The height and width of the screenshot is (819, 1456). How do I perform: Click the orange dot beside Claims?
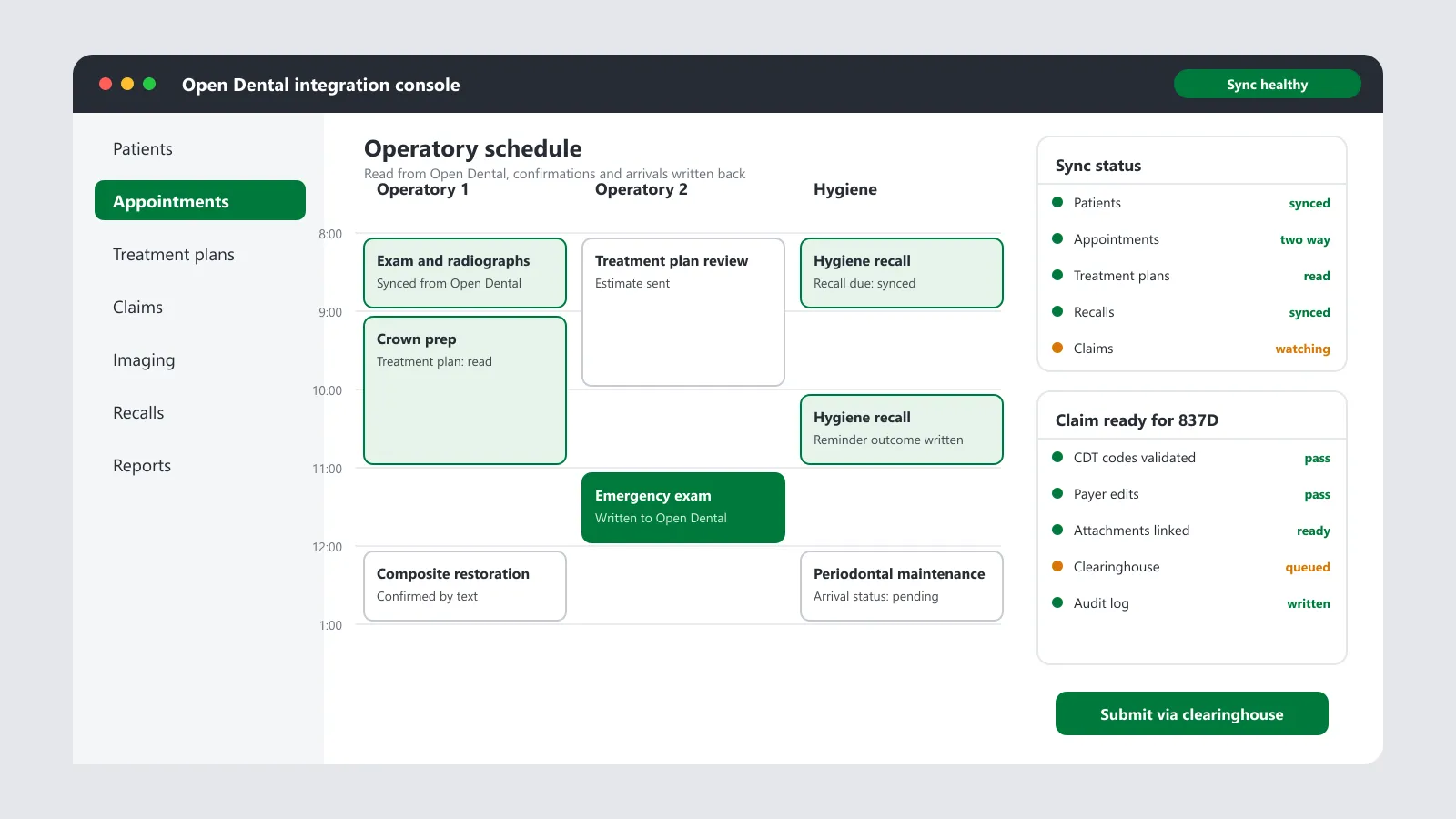tap(1057, 348)
